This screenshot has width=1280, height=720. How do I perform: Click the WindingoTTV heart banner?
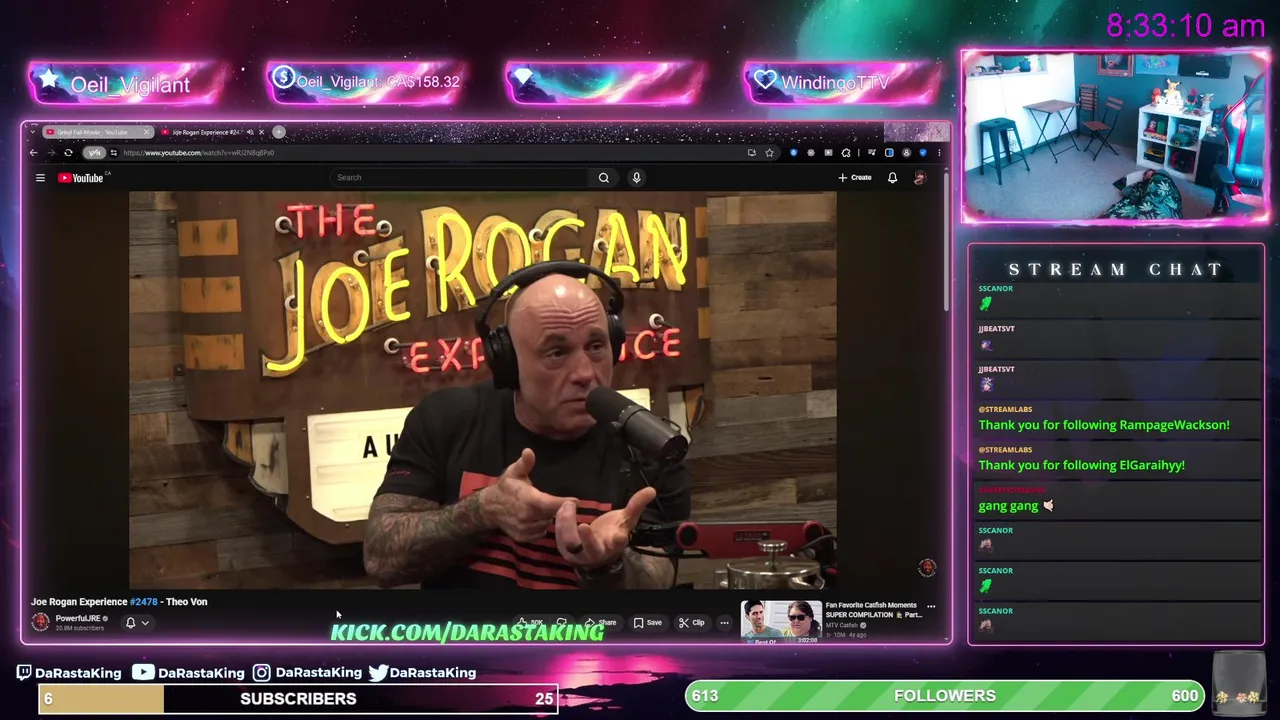tap(843, 82)
